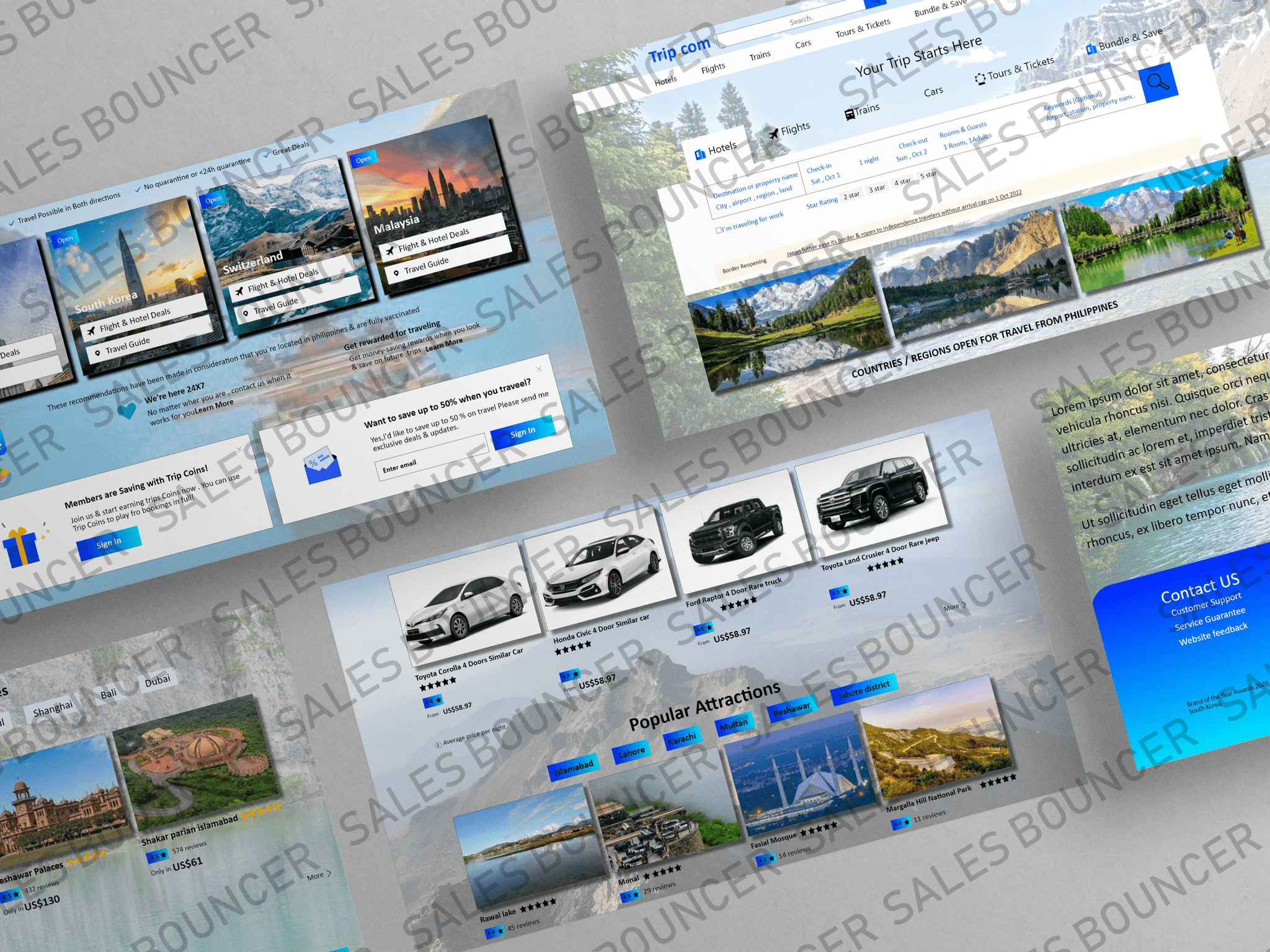Toggle I'm traveling for work checkbox
Image resolution: width=1270 pixels, height=952 pixels.
point(719,231)
